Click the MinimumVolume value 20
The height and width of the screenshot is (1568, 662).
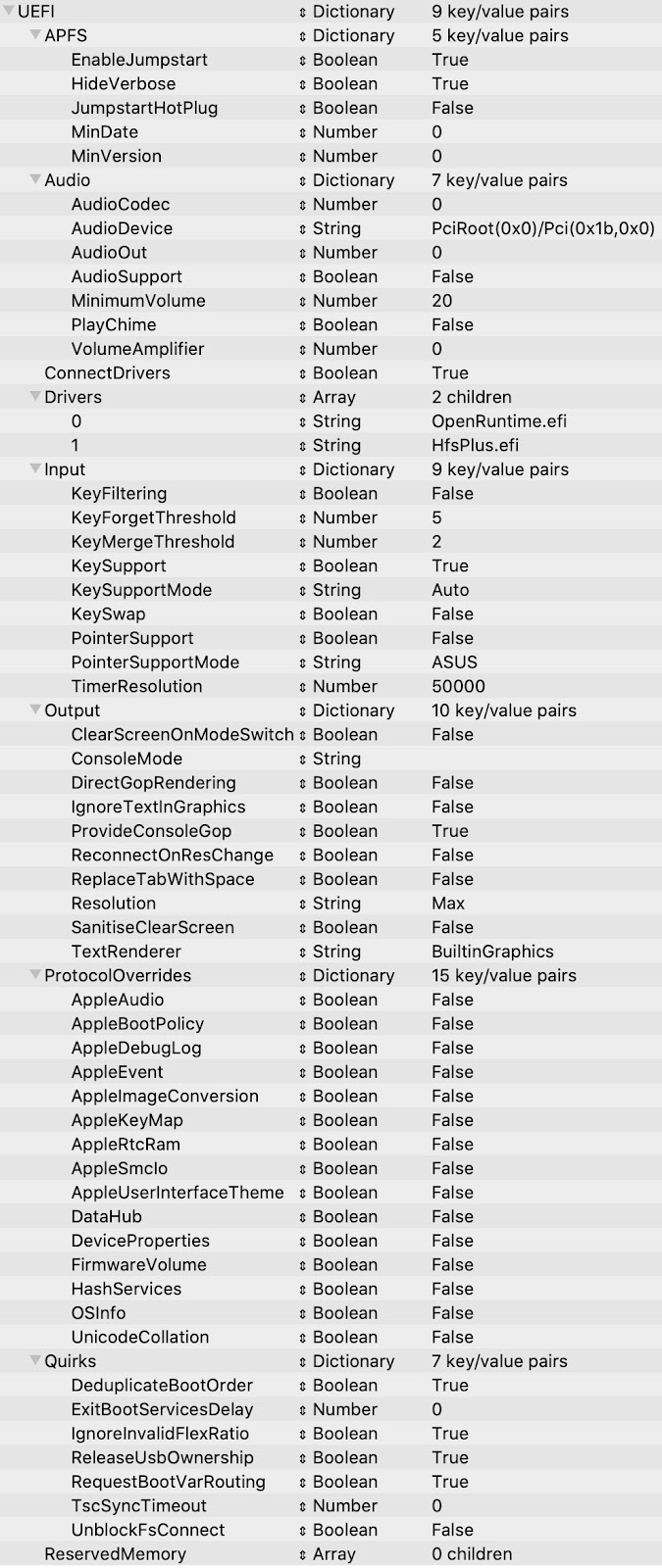442,301
